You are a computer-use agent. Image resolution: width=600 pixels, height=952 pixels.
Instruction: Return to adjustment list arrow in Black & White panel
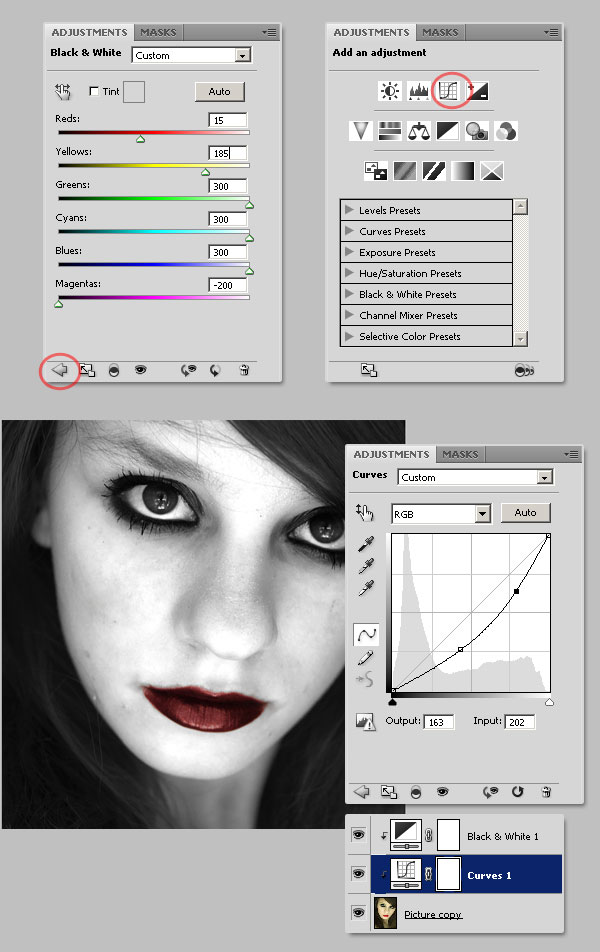coord(59,370)
